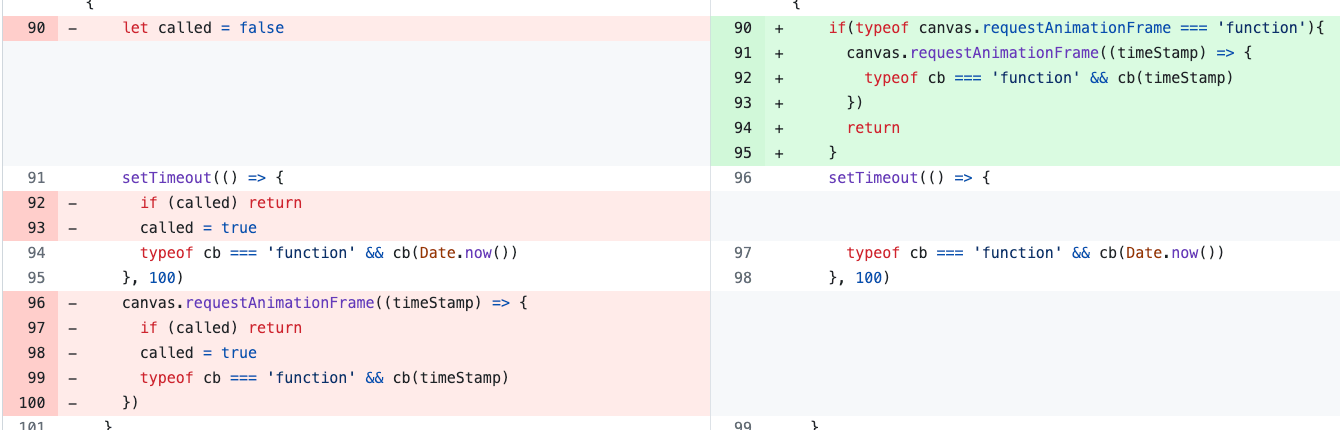Screen dimensions: 1340x430
Task: Click unchanged line number 96 on right side
Action: coord(742,178)
